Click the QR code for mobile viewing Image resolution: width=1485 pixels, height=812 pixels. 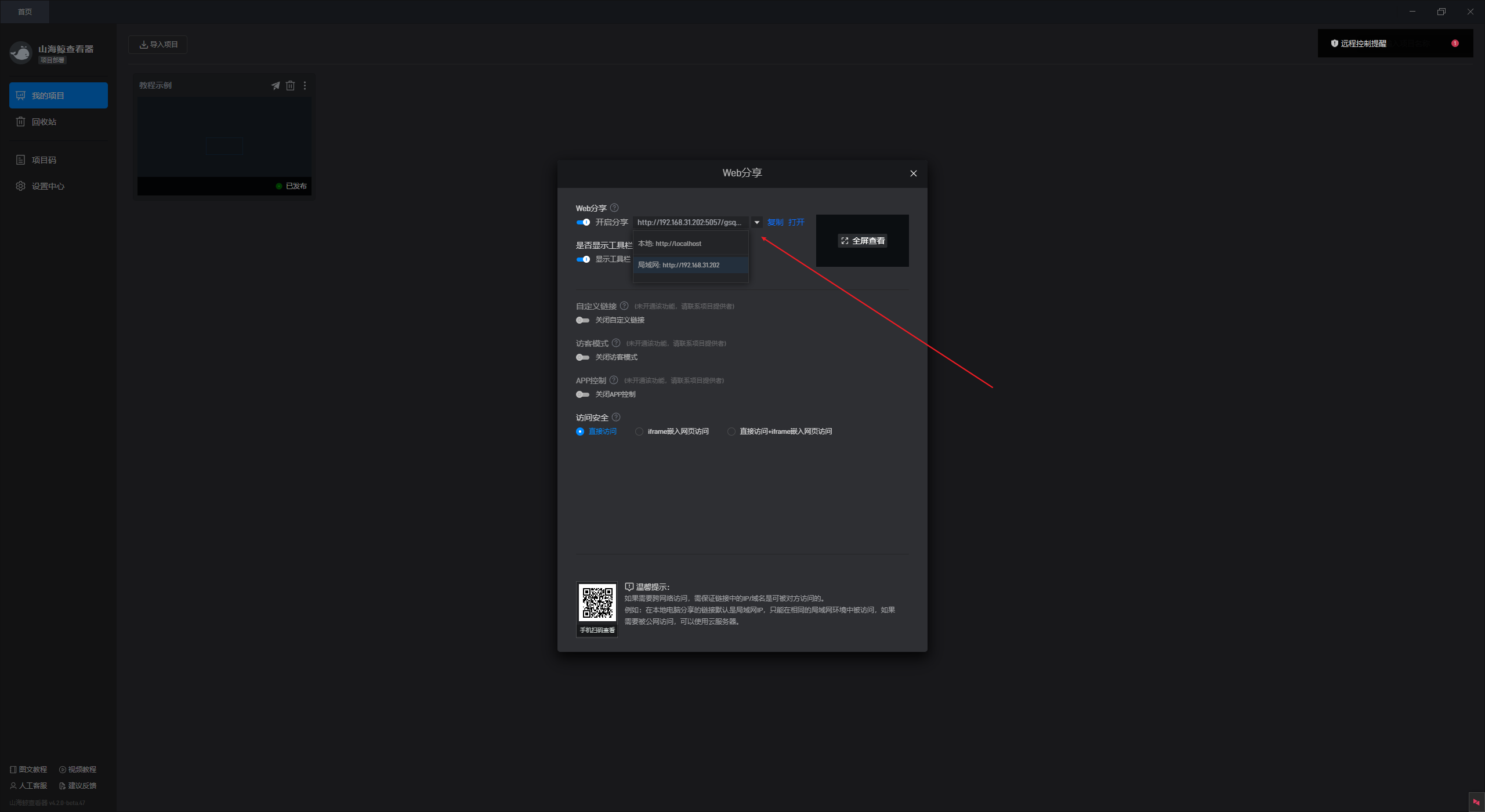click(597, 603)
